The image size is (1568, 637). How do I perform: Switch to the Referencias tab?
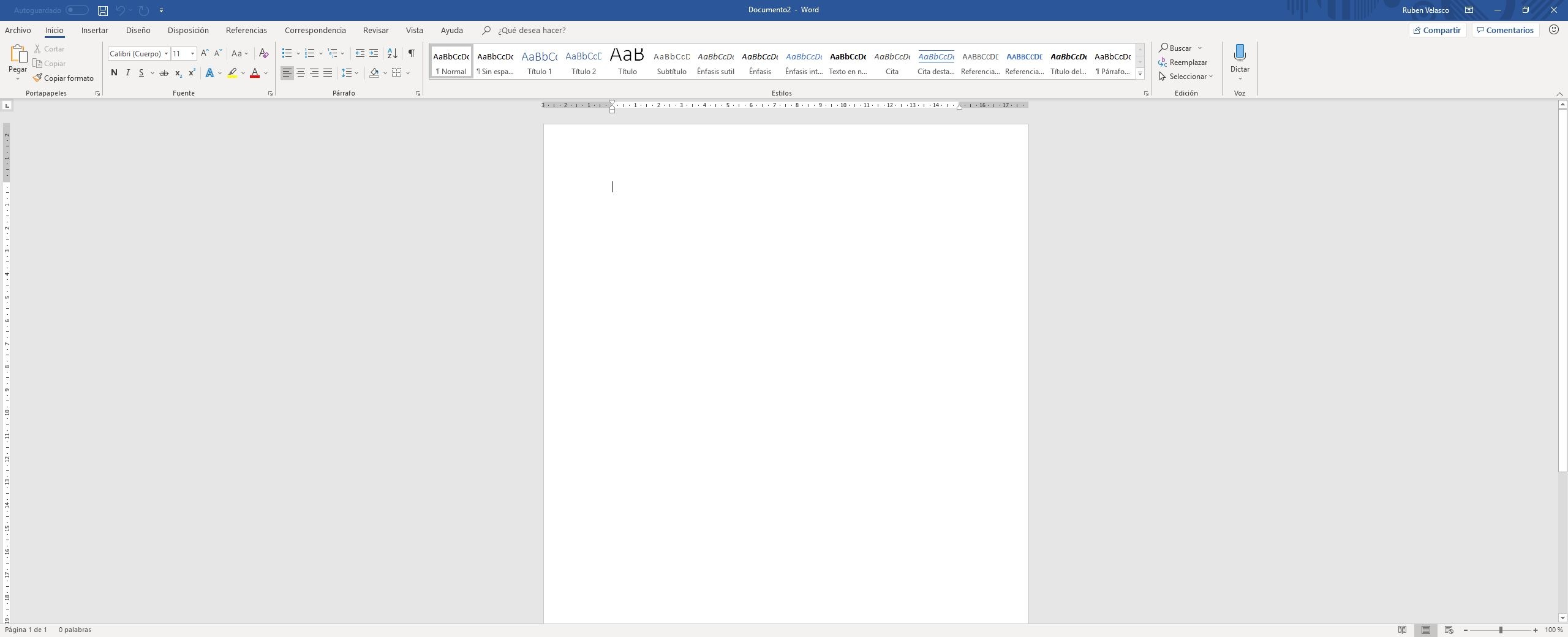click(246, 30)
